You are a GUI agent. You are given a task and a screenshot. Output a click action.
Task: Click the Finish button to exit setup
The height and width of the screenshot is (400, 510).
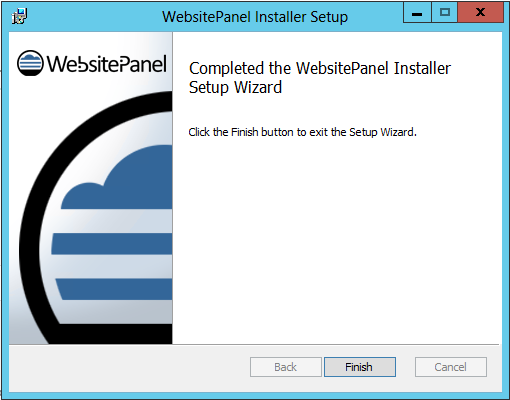pos(360,367)
